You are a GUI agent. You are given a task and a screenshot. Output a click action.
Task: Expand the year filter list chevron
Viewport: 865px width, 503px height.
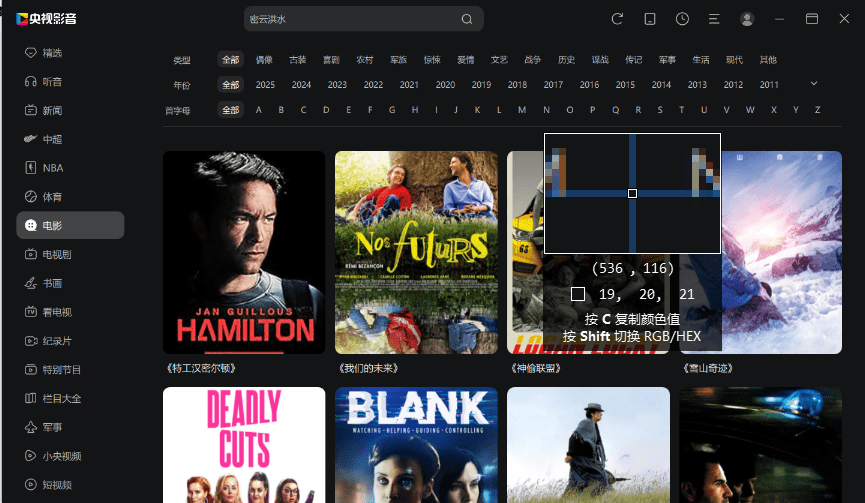[814, 84]
